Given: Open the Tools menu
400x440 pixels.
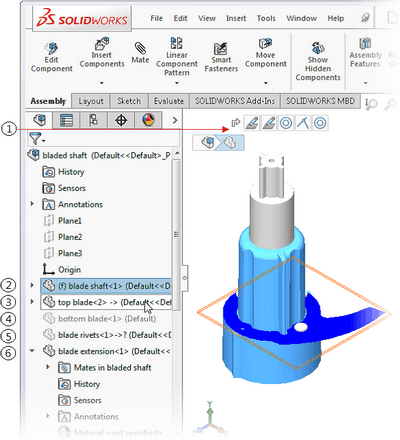Looking at the screenshot, I should pyautogui.click(x=266, y=18).
